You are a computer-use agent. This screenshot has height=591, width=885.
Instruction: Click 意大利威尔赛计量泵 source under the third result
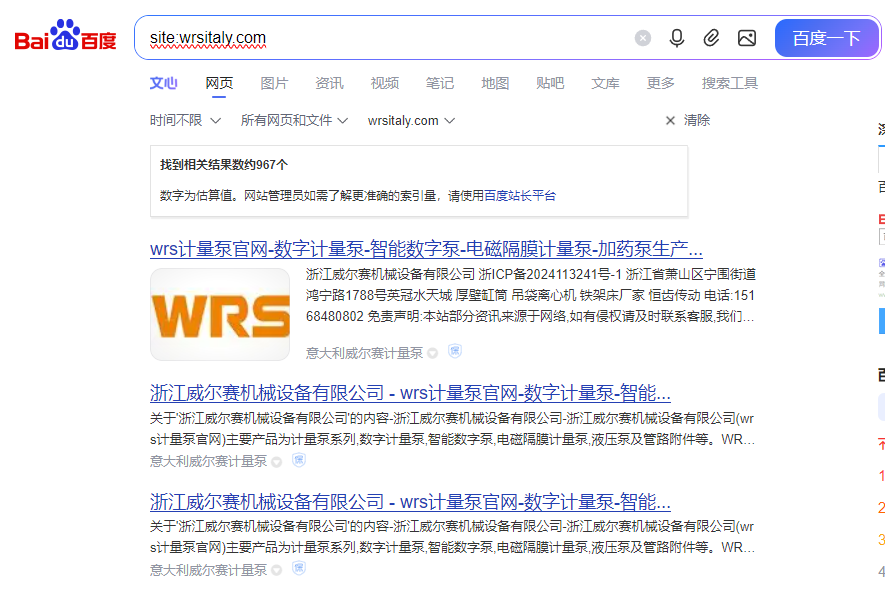(208, 570)
